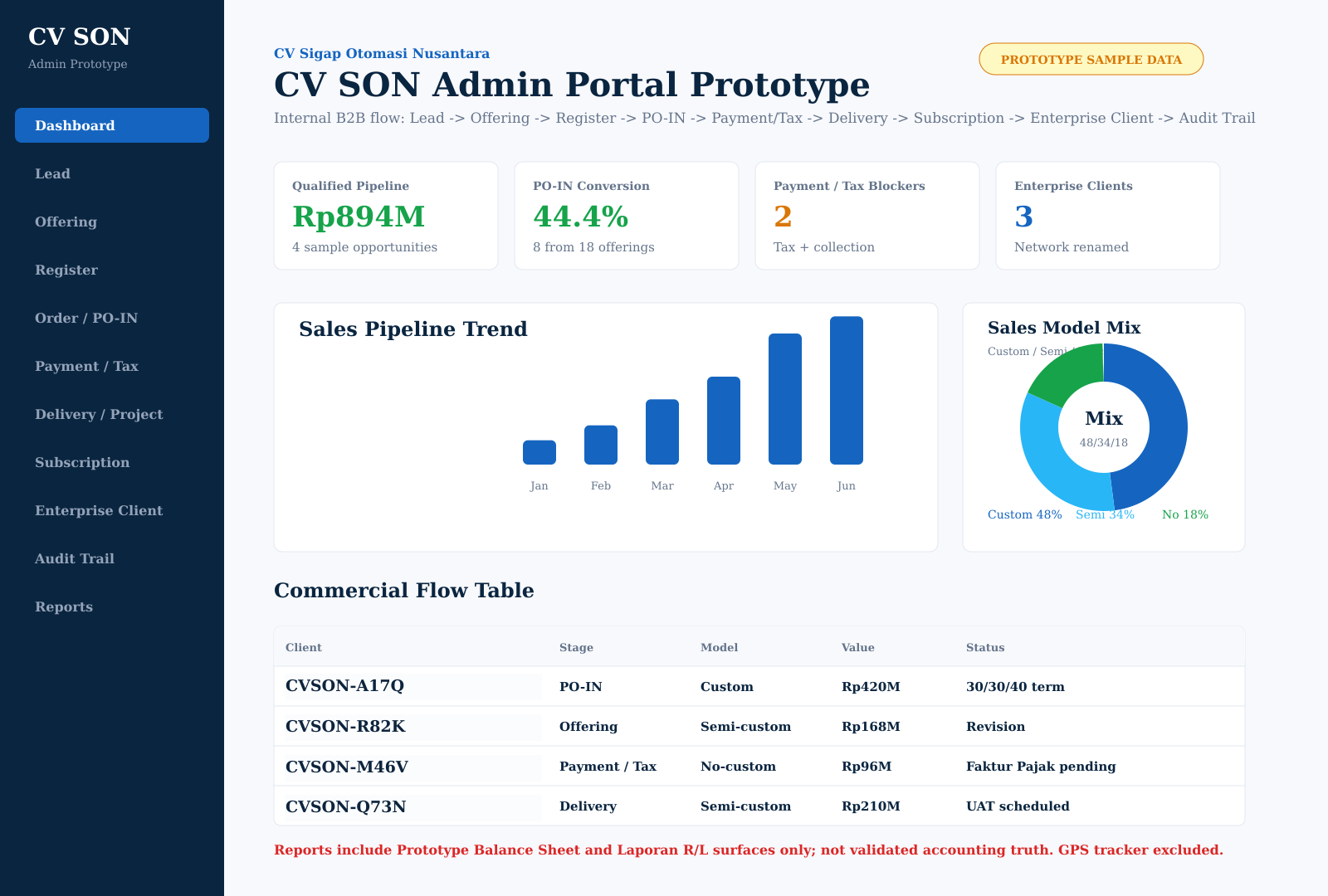Viewport: 1328px width, 896px height.
Task: Click the Model column header
Action: [719, 647]
